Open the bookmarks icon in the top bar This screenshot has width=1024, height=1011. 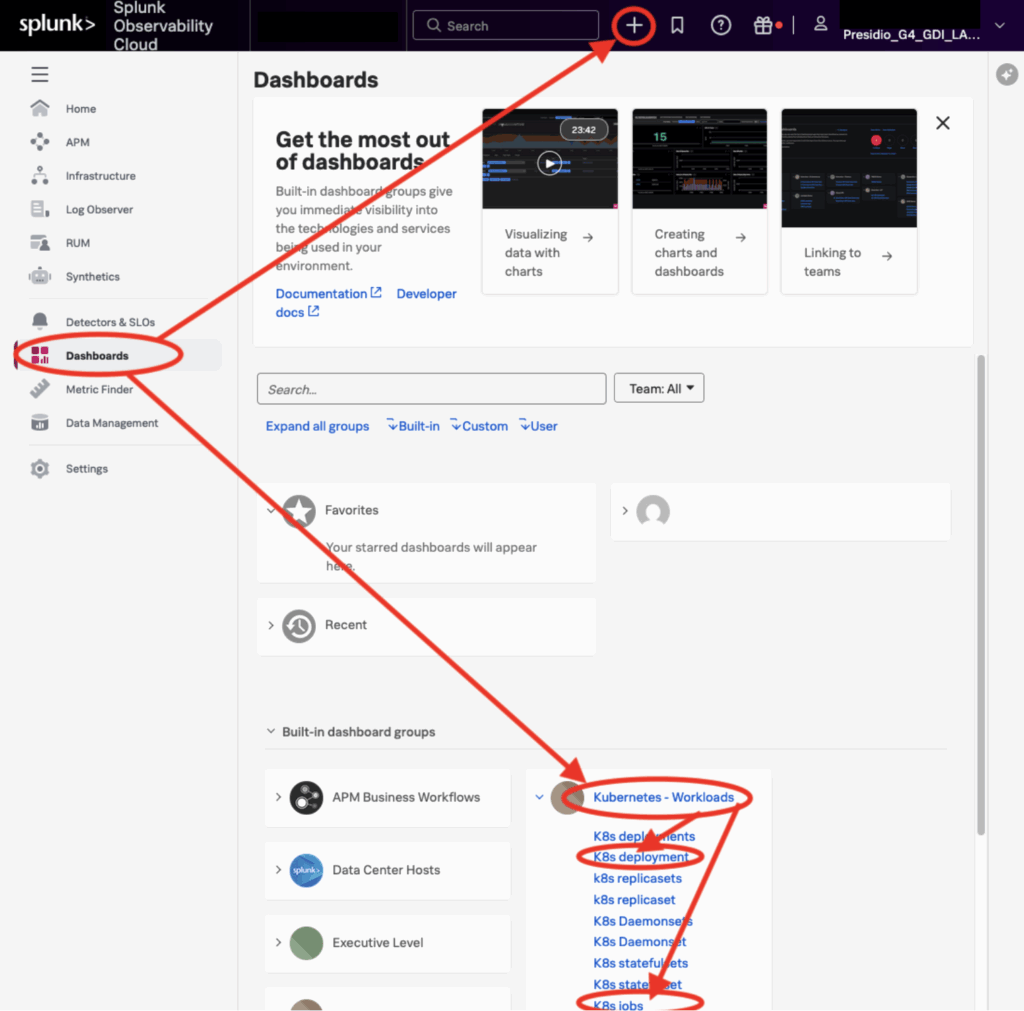coord(677,25)
